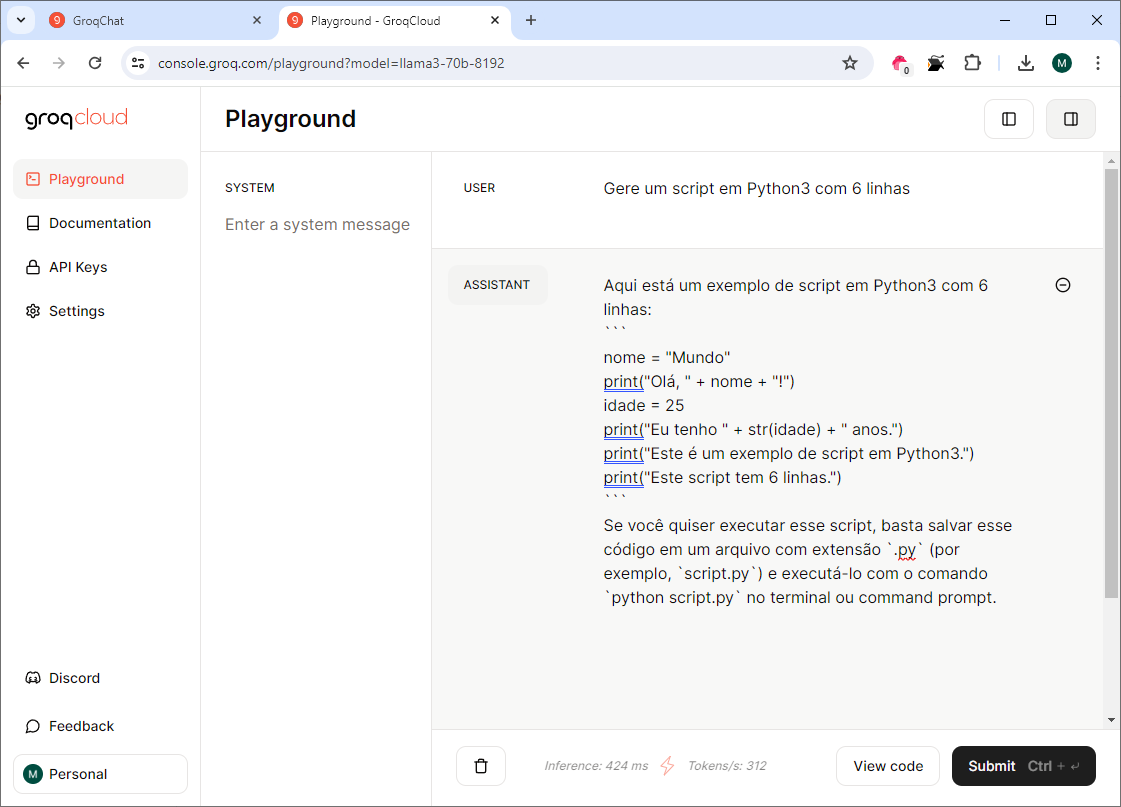The width and height of the screenshot is (1121, 807).
Task: Click the user message text
Action: (x=756, y=189)
